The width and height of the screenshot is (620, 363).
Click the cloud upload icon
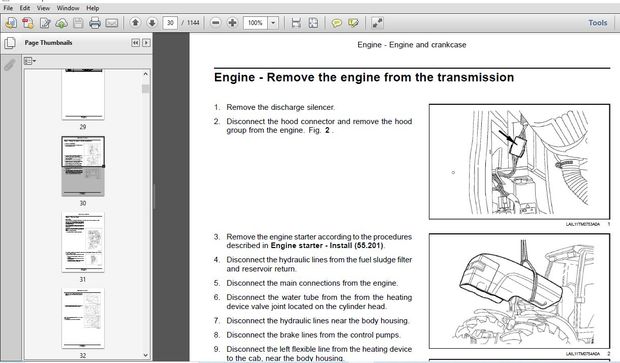(61, 23)
